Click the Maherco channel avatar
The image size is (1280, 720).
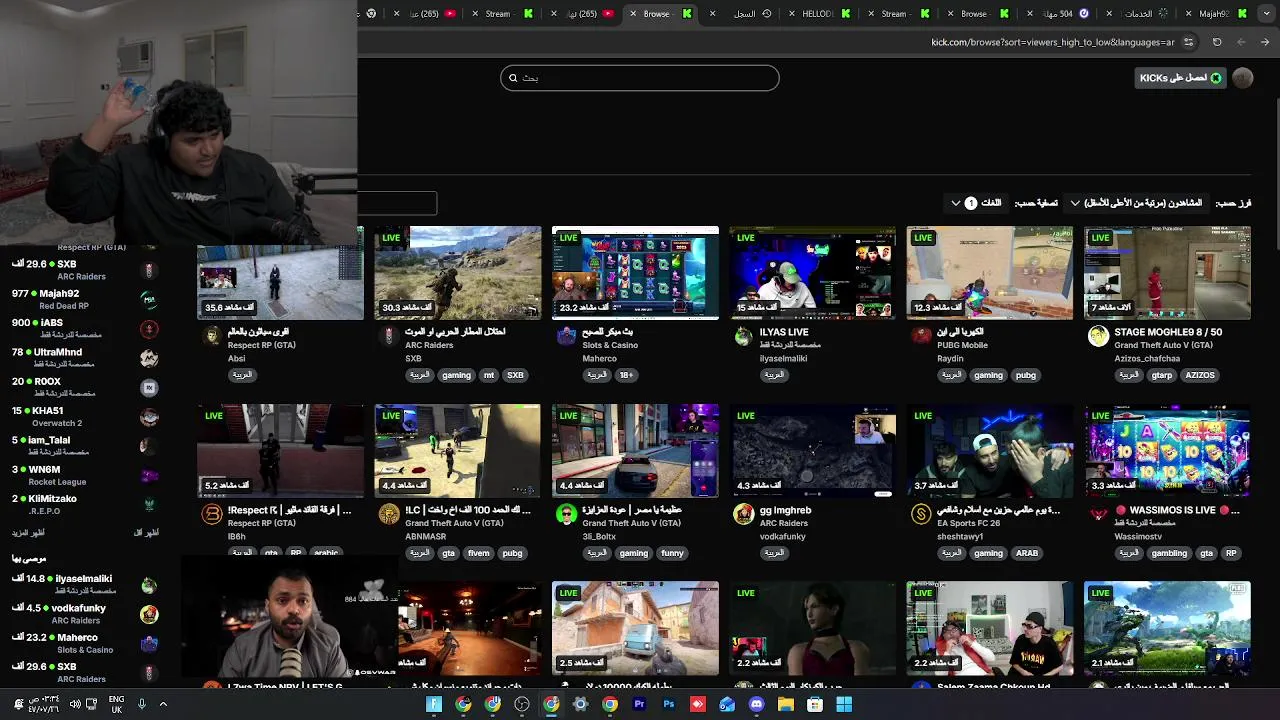(566, 336)
